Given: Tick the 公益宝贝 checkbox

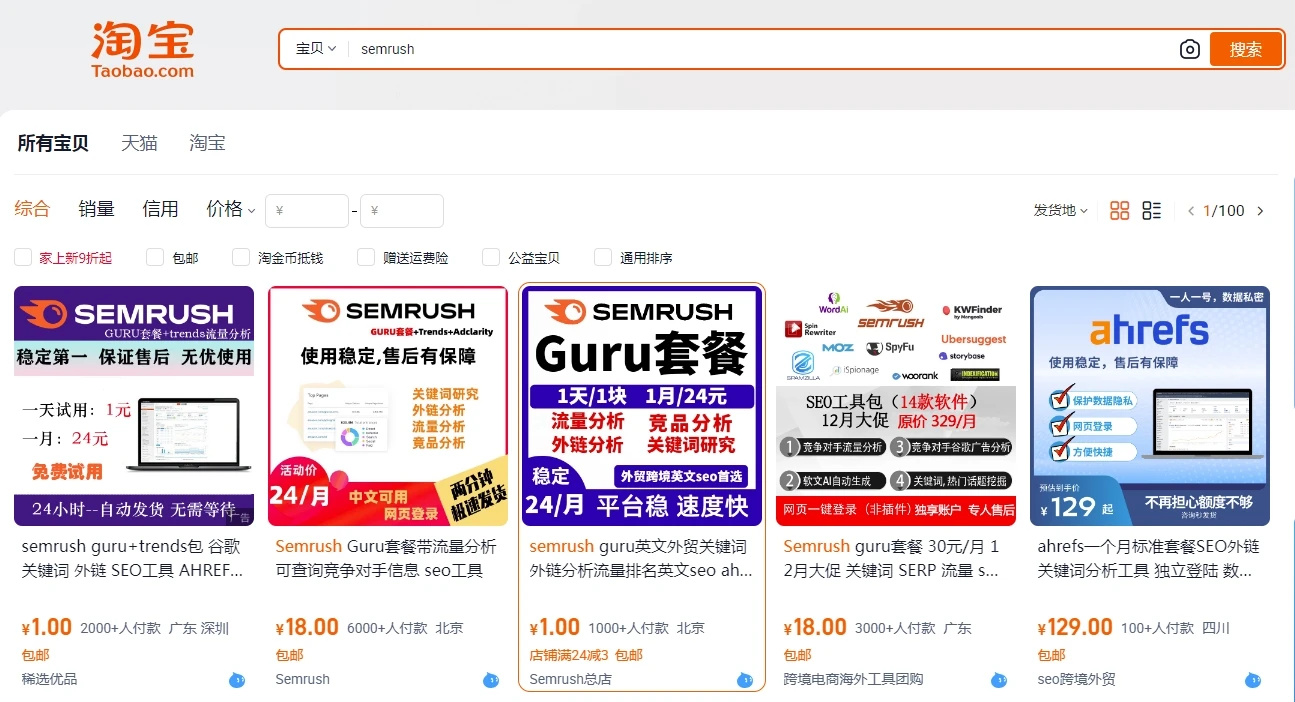Looking at the screenshot, I should (x=491, y=257).
